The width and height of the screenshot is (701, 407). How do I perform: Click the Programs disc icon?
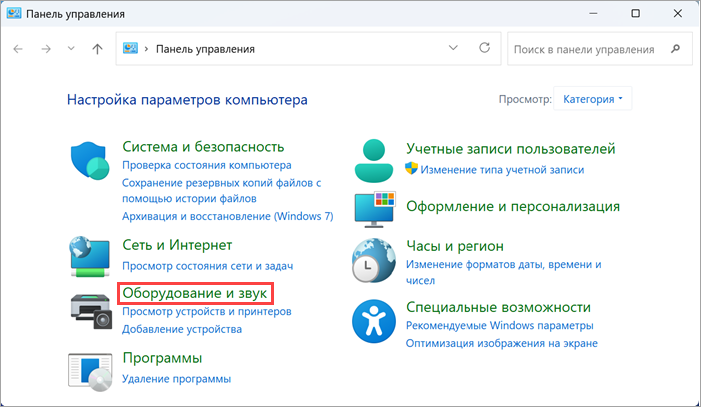(x=90, y=372)
